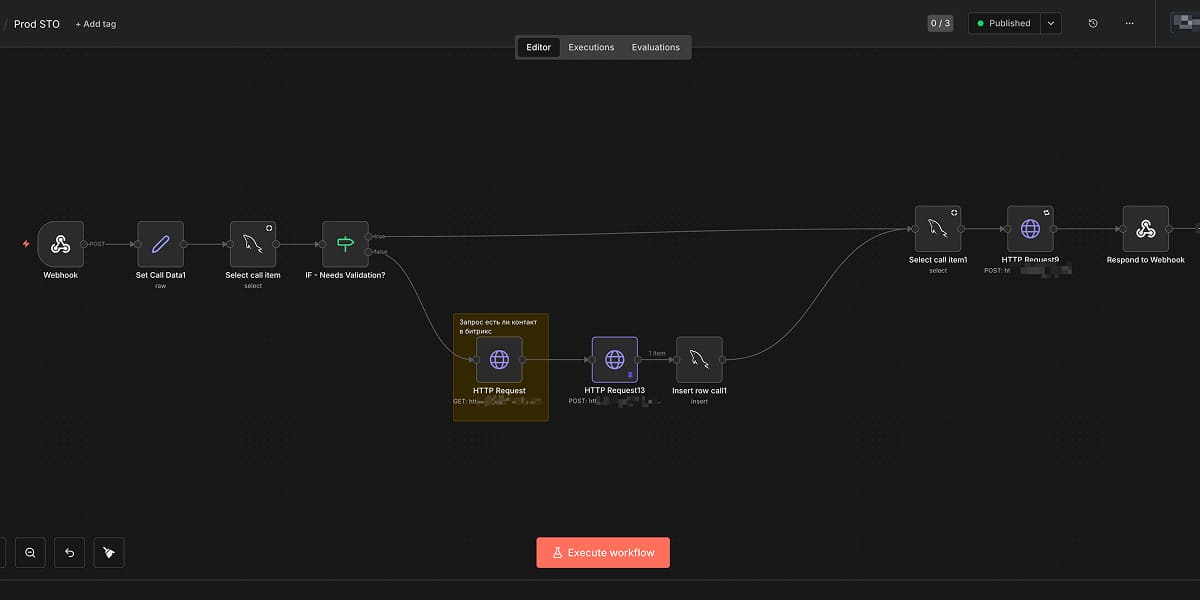Screen dimensions: 1200x600
Task: Click the IF - Needs Validation? node
Action: [345, 244]
